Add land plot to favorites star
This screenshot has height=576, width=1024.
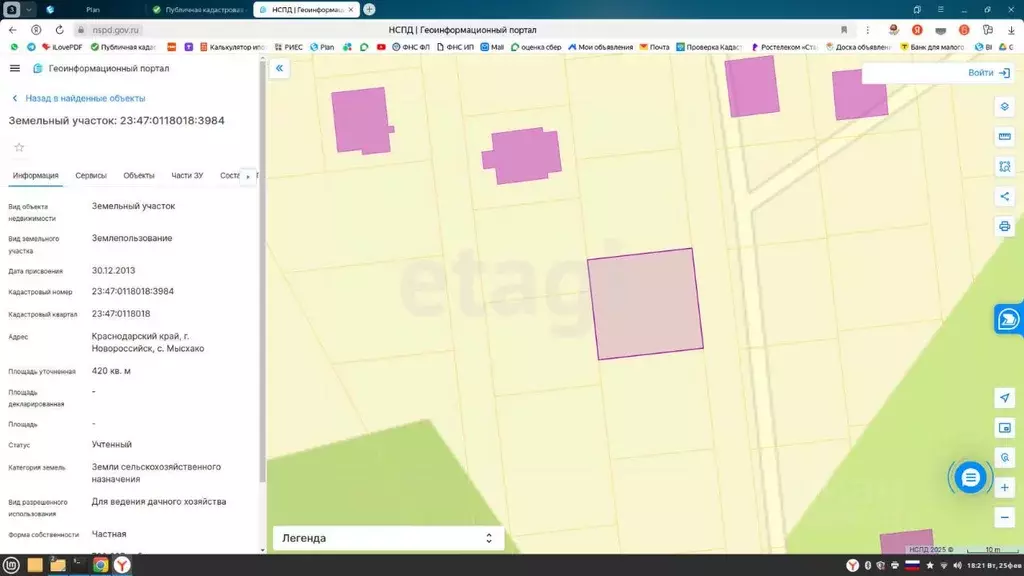tap(19, 147)
